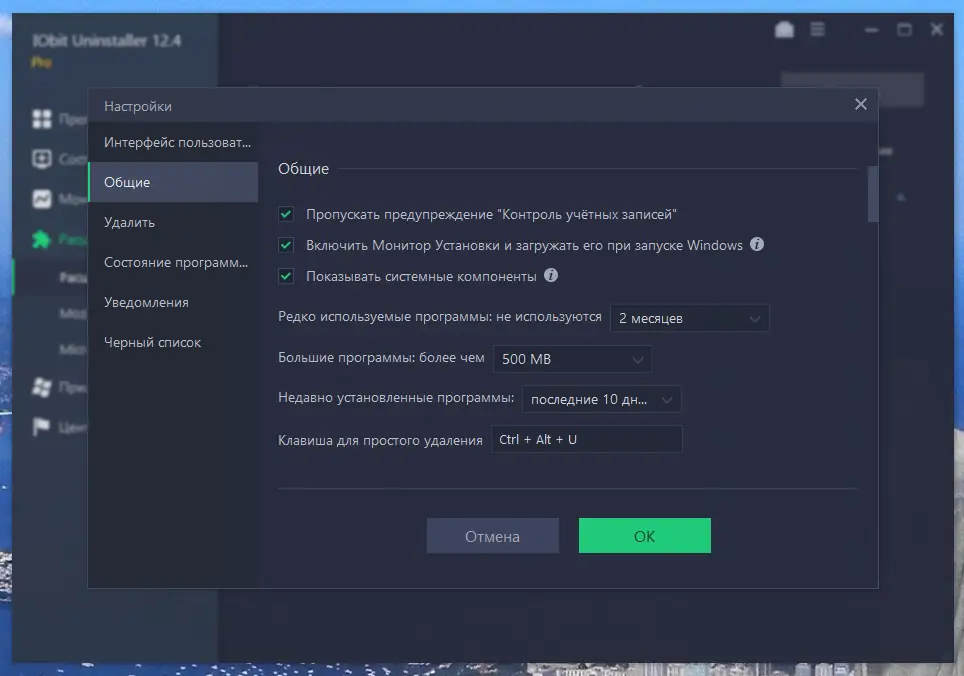
Task: Click the Ctrl + Alt + U hotkey field
Action: [587, 439]
